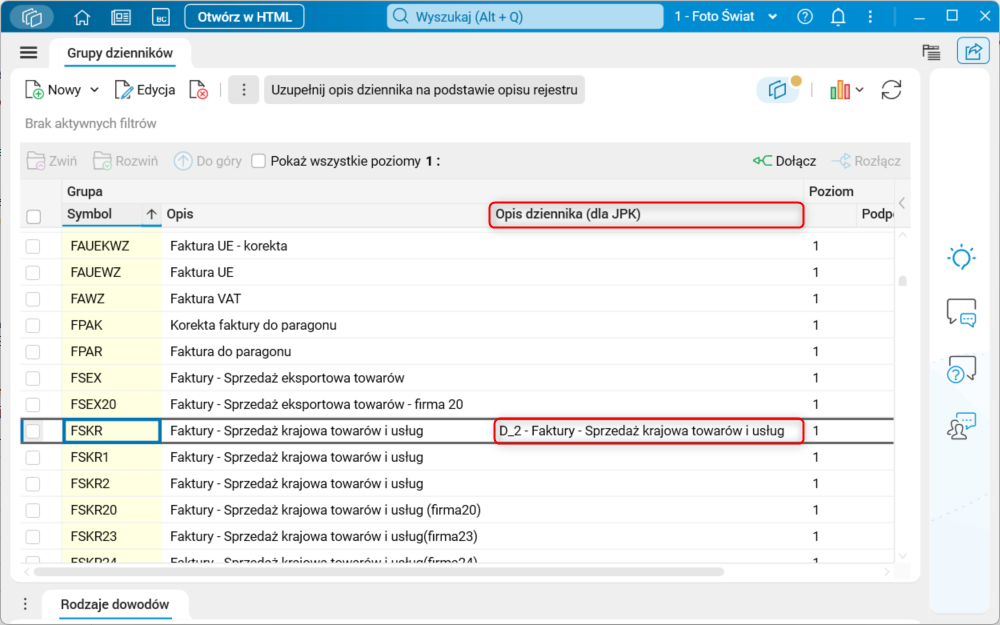Check the FPAK row checkbox
The width and height of the screenshot is (1000, 625).
33,325
